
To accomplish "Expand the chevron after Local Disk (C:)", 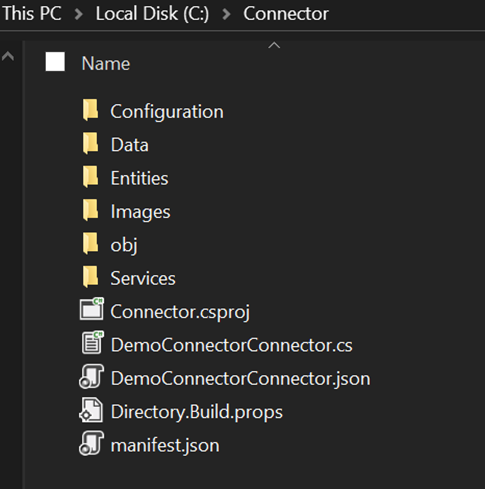I will click(x=226, y=14).
